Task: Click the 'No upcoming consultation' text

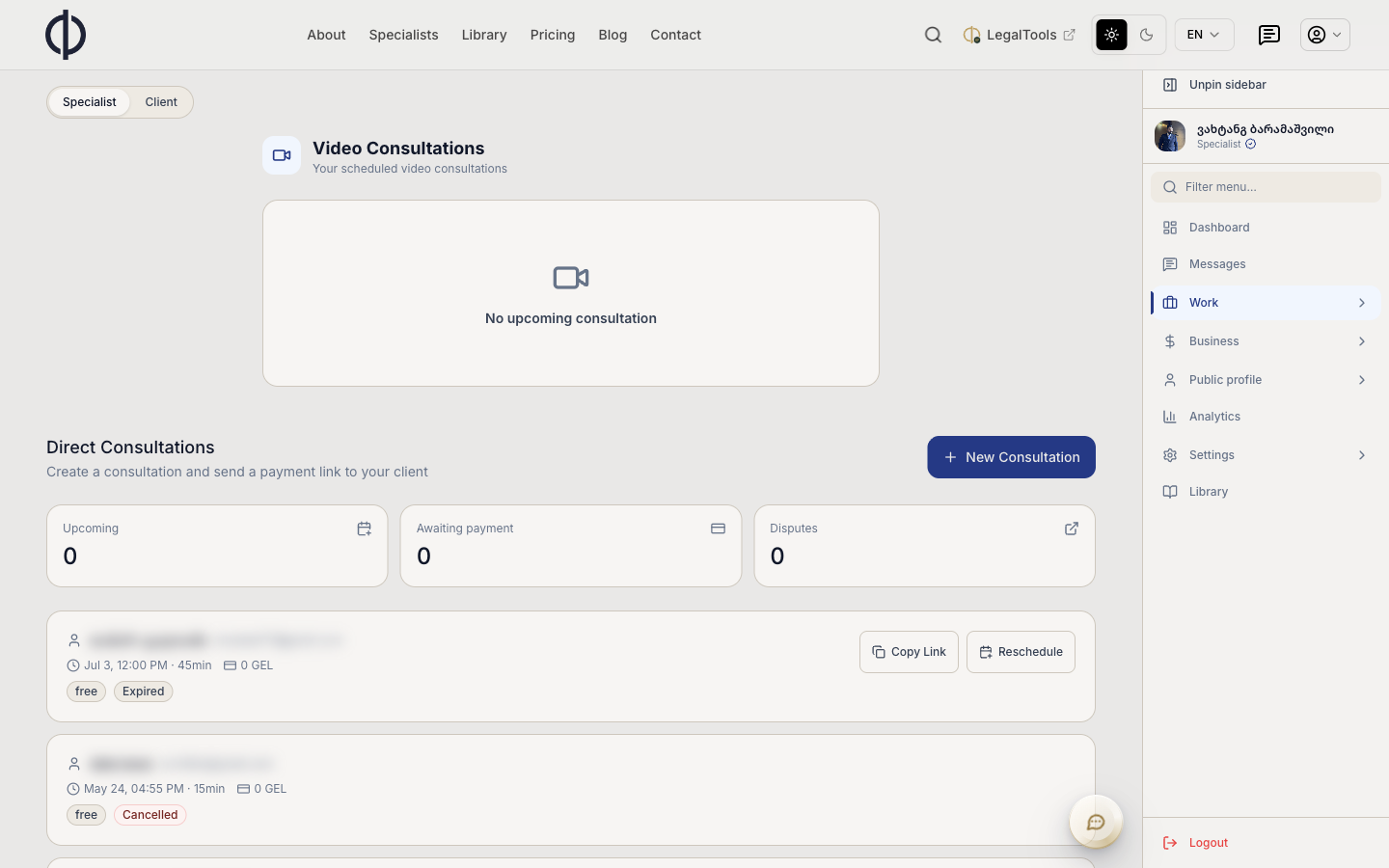Action: click(x=571, y=318)
